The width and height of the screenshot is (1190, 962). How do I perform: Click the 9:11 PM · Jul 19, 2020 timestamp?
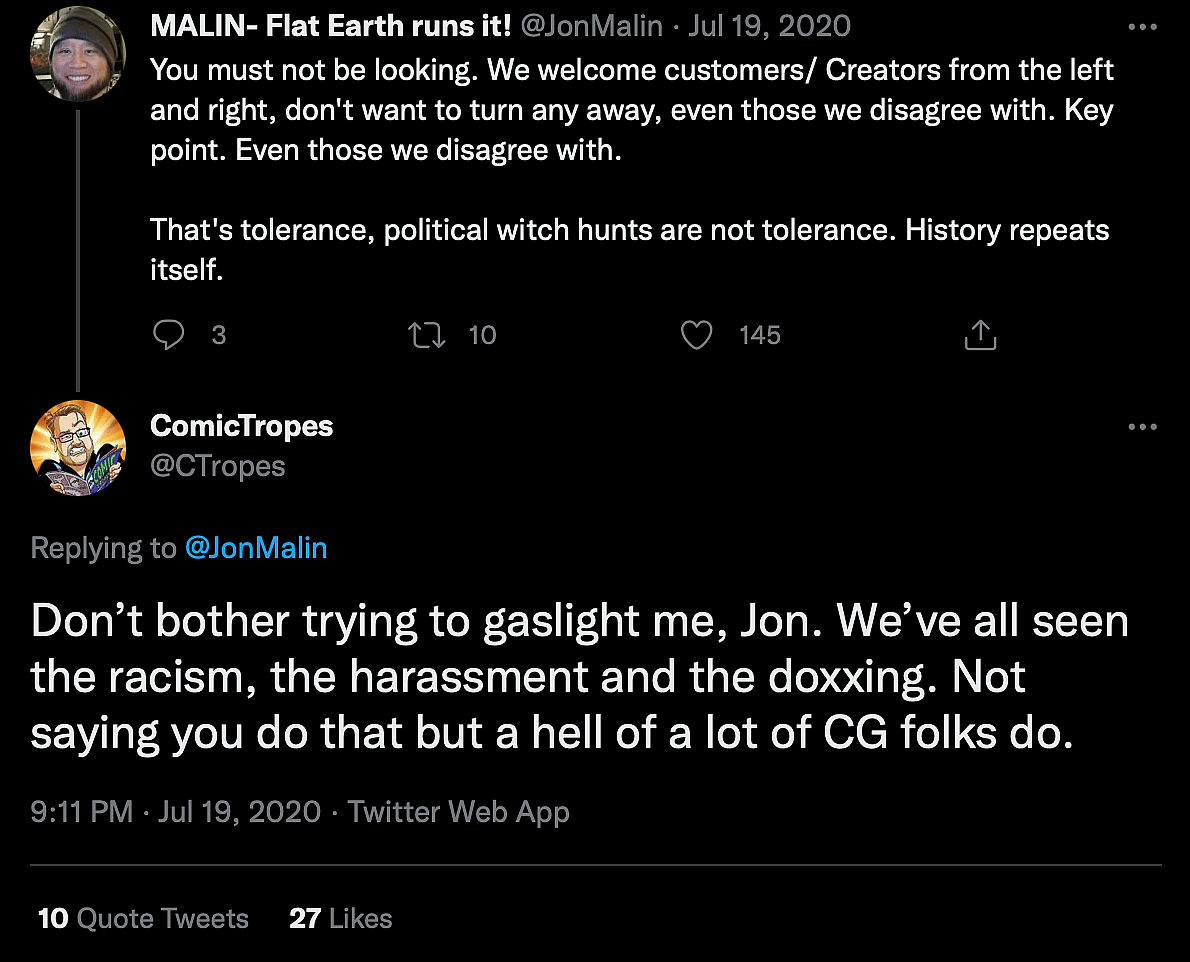pos(176,811)
